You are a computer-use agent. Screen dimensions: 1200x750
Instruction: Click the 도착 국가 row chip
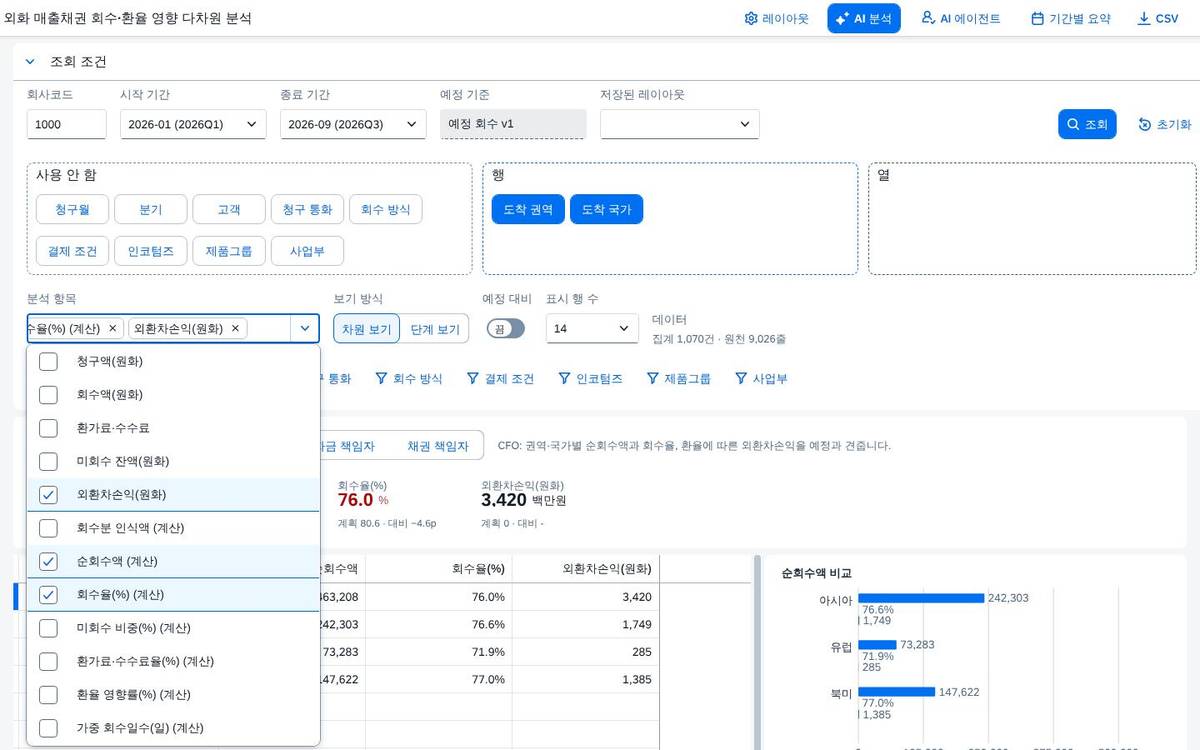click(606, 209)
